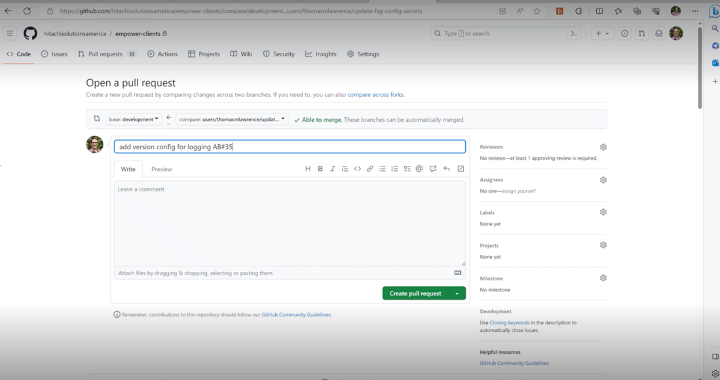The width and height of the screenshot is (720, 380).
Task: Open the Projects tab
Action: 204,54
